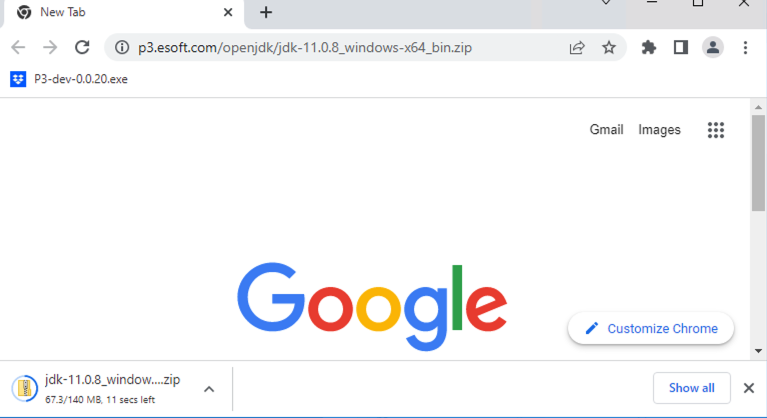Viewport: 767px width, 418px height.
Task: Click the forward navigation arrow
Action: tap(50, 47)
